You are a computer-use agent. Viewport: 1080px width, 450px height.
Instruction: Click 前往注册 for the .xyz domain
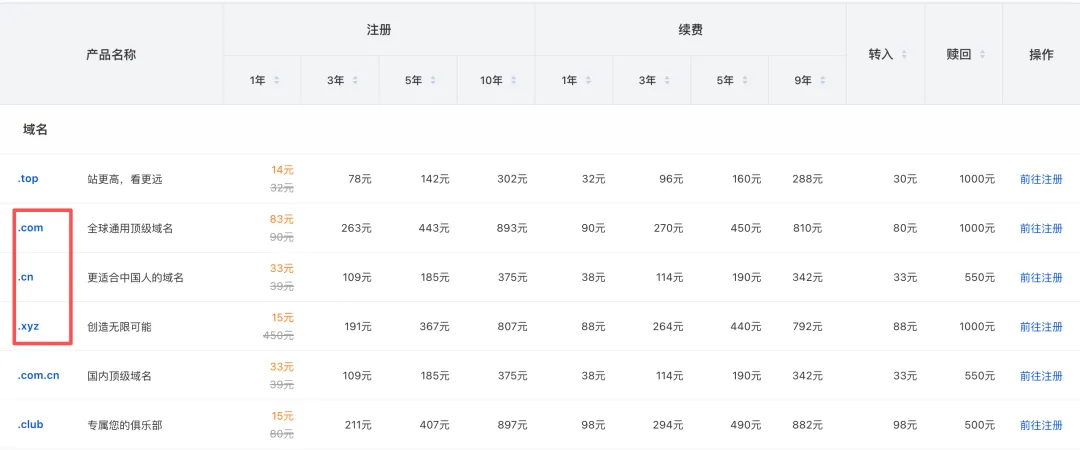pos(1041,327)
